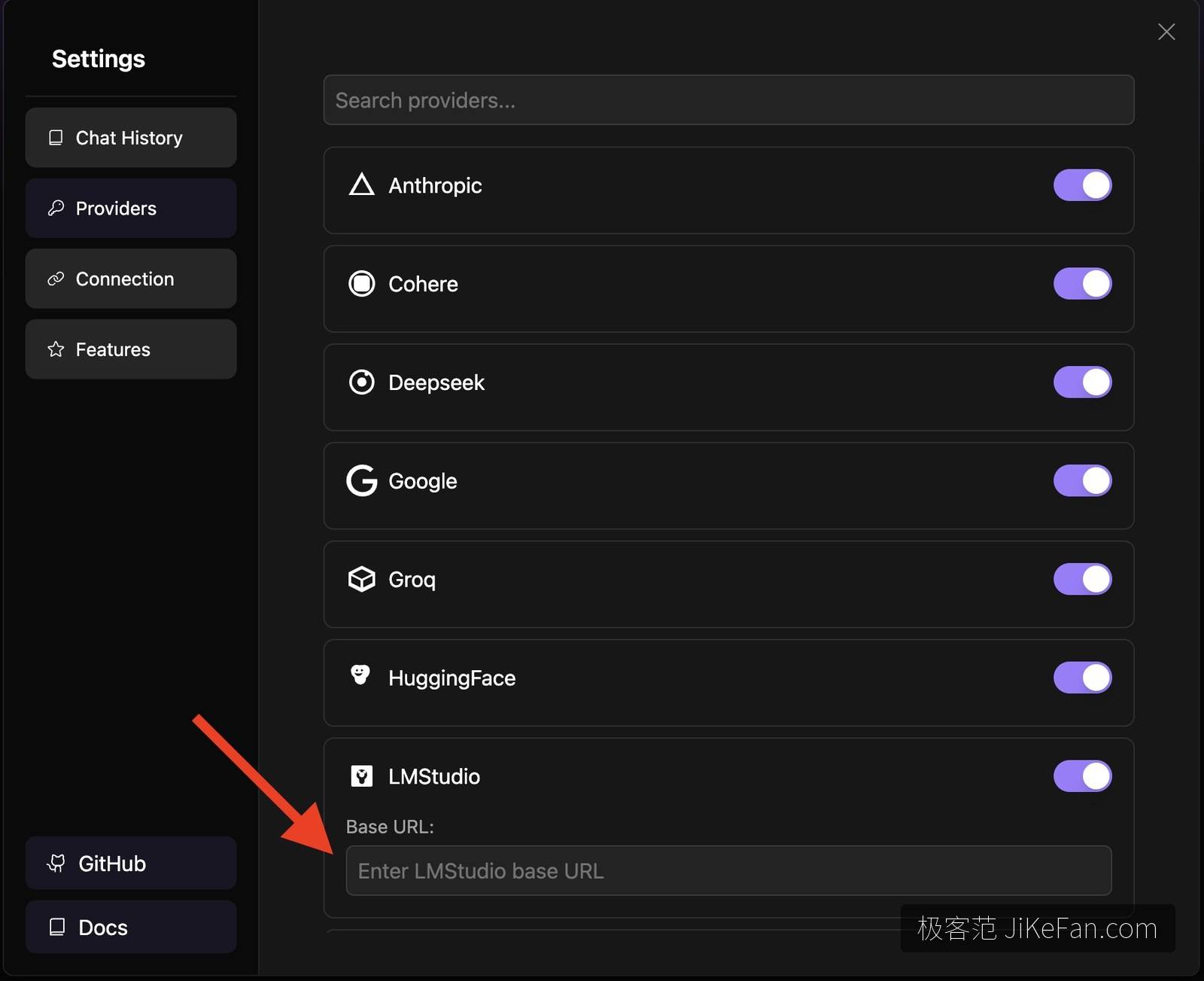Click the Anthropic provider name
The height and width of the screenshot is (981, 1204).
435,186
